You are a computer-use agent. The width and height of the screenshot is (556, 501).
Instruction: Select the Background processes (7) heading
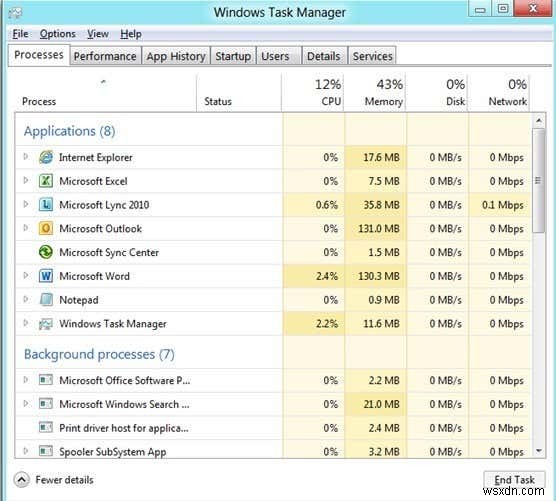pyautogui.click(x=99, y=355)
